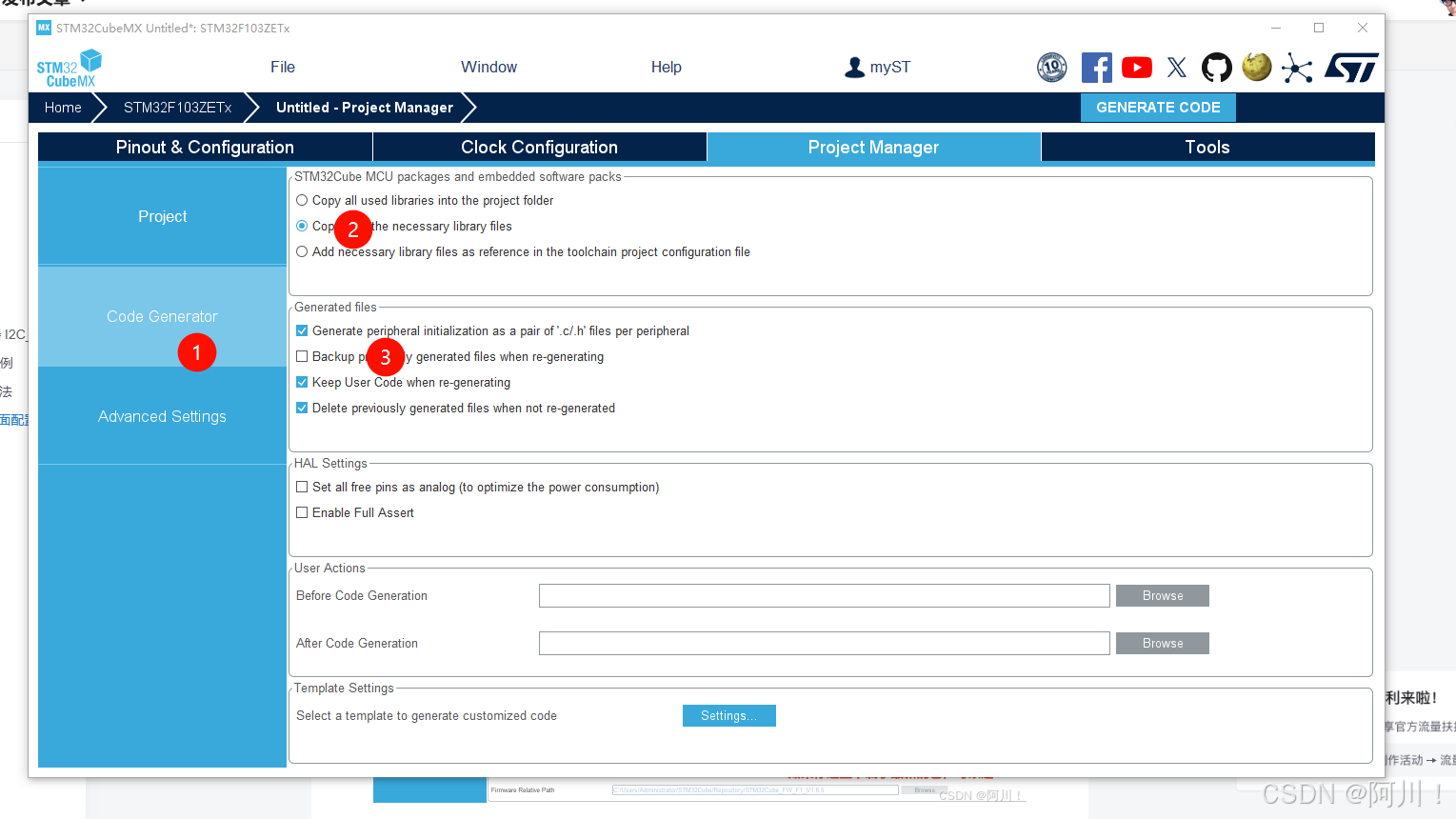
Task: Focus the Before Code Generation input field
Action: (825, 595)
